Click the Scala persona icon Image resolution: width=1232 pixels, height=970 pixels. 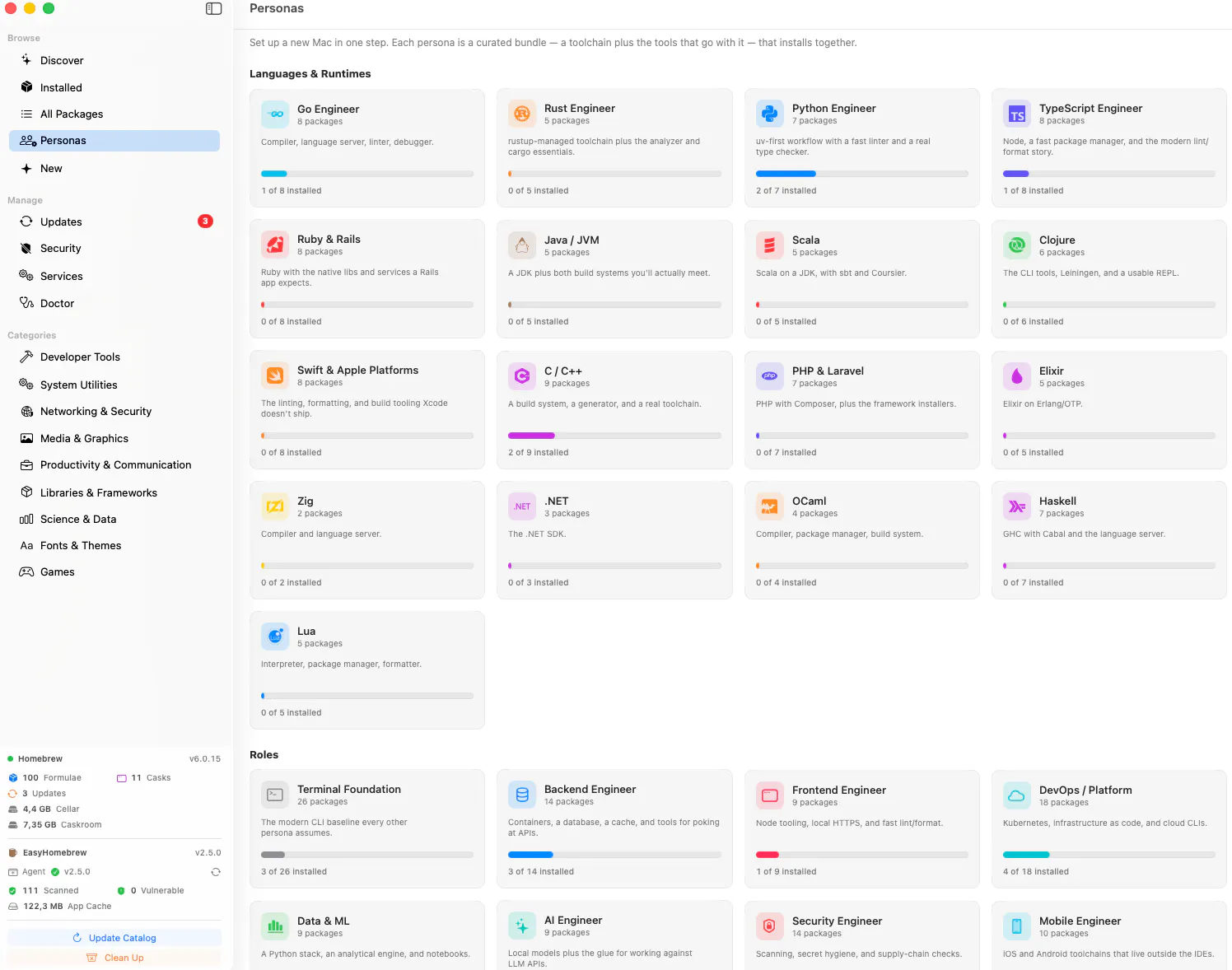(x=770, y=245)
